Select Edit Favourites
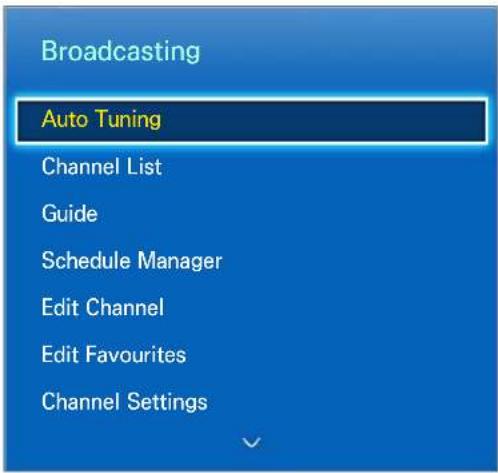 pos(114,354)
